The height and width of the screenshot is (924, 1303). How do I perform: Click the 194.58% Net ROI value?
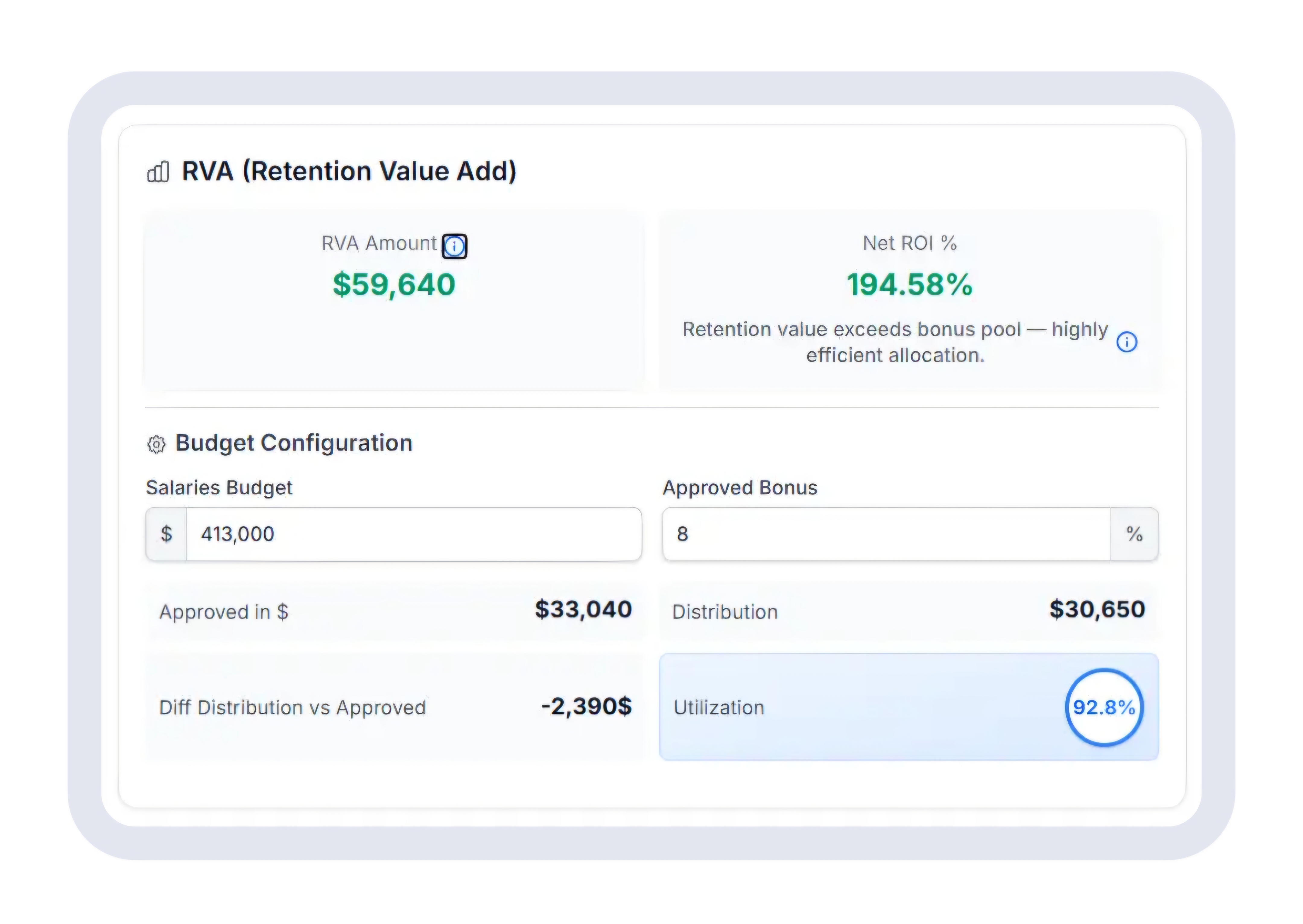pos(909,284)
